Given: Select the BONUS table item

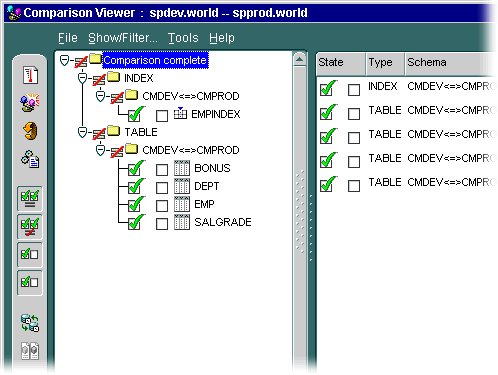Looking at the screenshot, I should pos(212,168).
